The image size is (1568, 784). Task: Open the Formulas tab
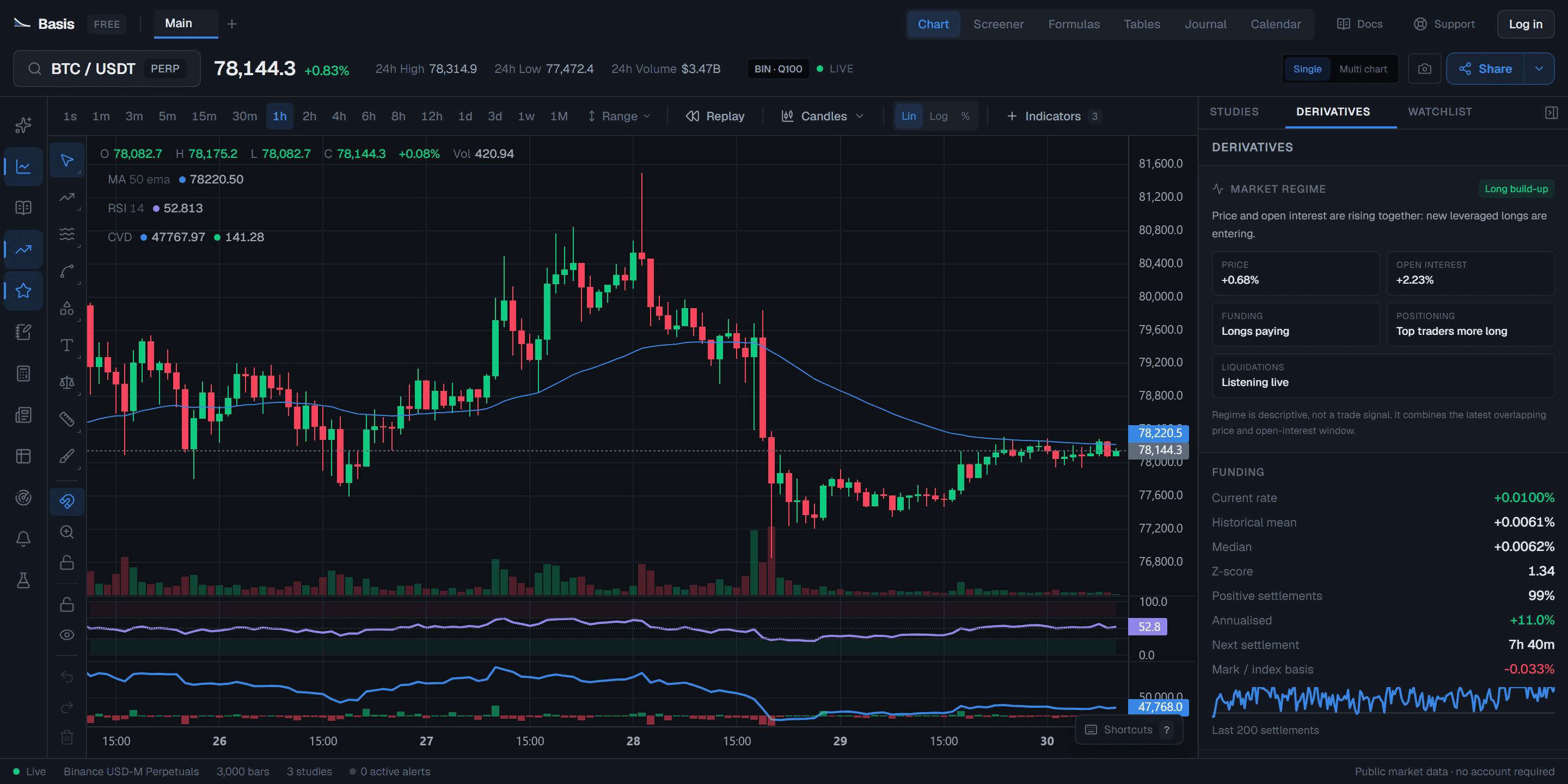(1074, 24)
